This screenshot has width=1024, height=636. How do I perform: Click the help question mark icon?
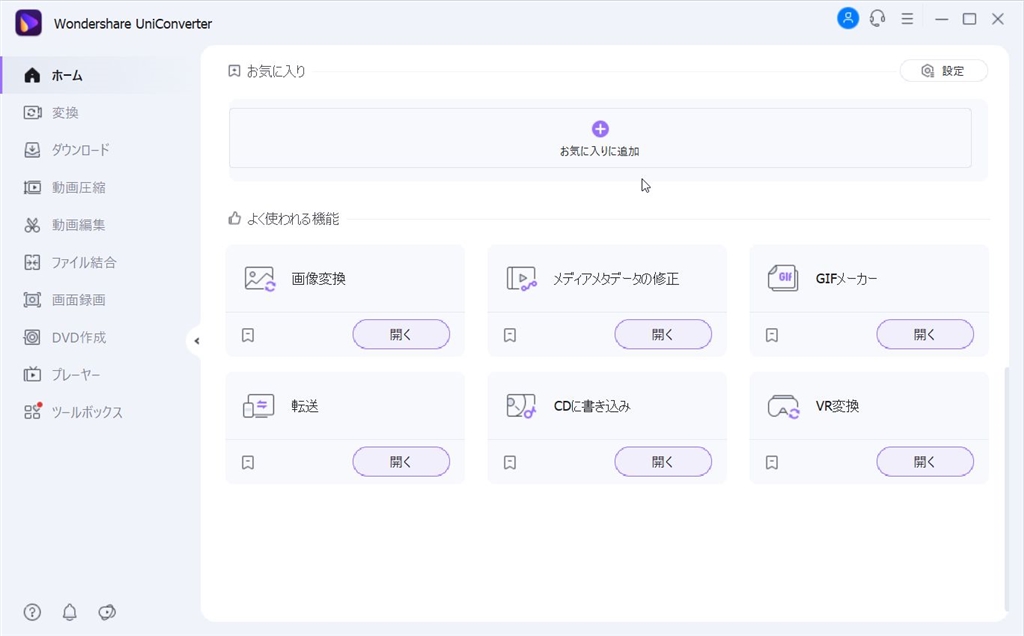coord(33,612)
